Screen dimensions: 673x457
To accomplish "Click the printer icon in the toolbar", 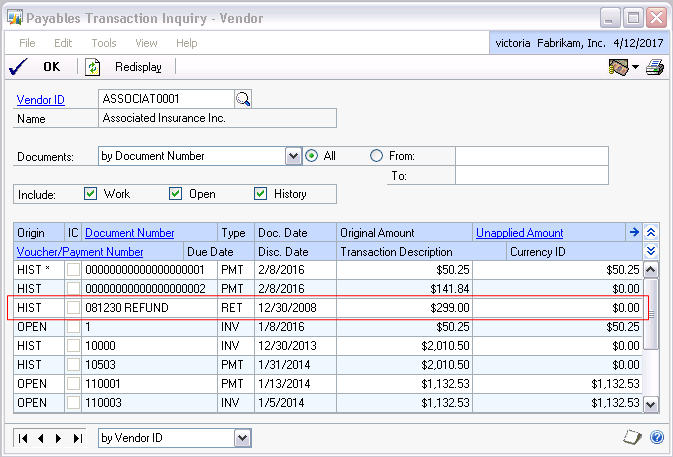I will pos(655,67).
